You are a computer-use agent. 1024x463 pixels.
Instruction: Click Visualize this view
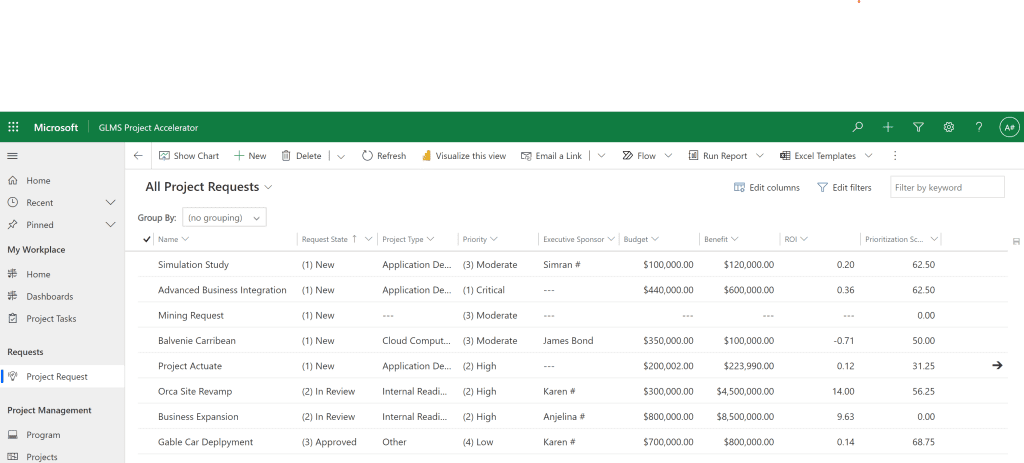[x=464, y=156]
